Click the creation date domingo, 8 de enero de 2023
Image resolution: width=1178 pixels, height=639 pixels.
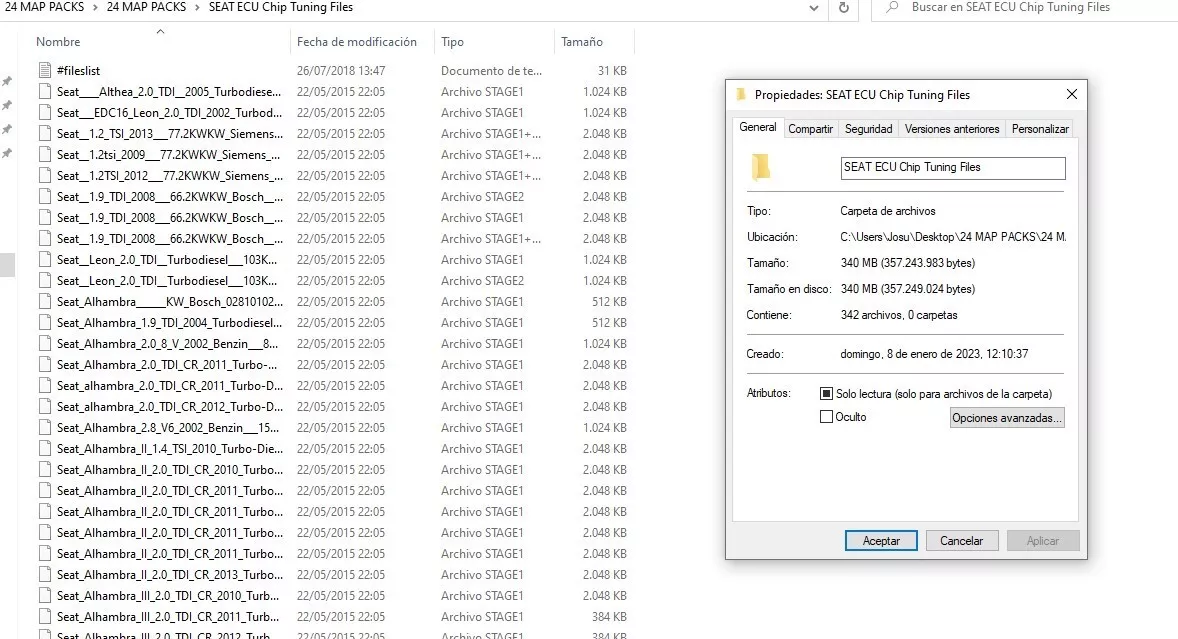tap(934, 354)
